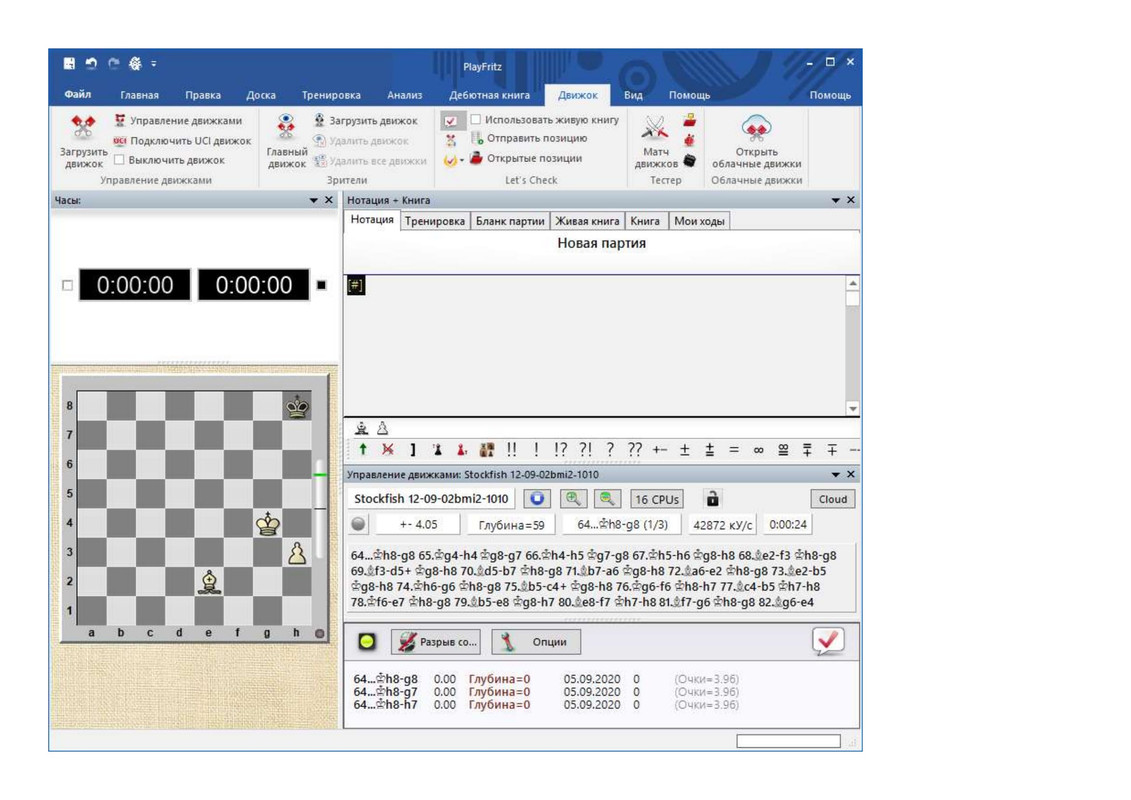1131x800 pixels.
Task: Open the engine panel dropdown arrow
Action: click(835, 475)
